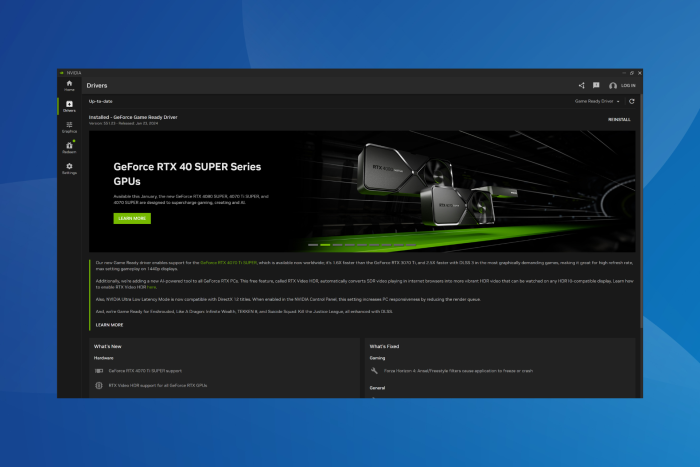
Task: Click the user avatar icon
Action: coord(612,86)
